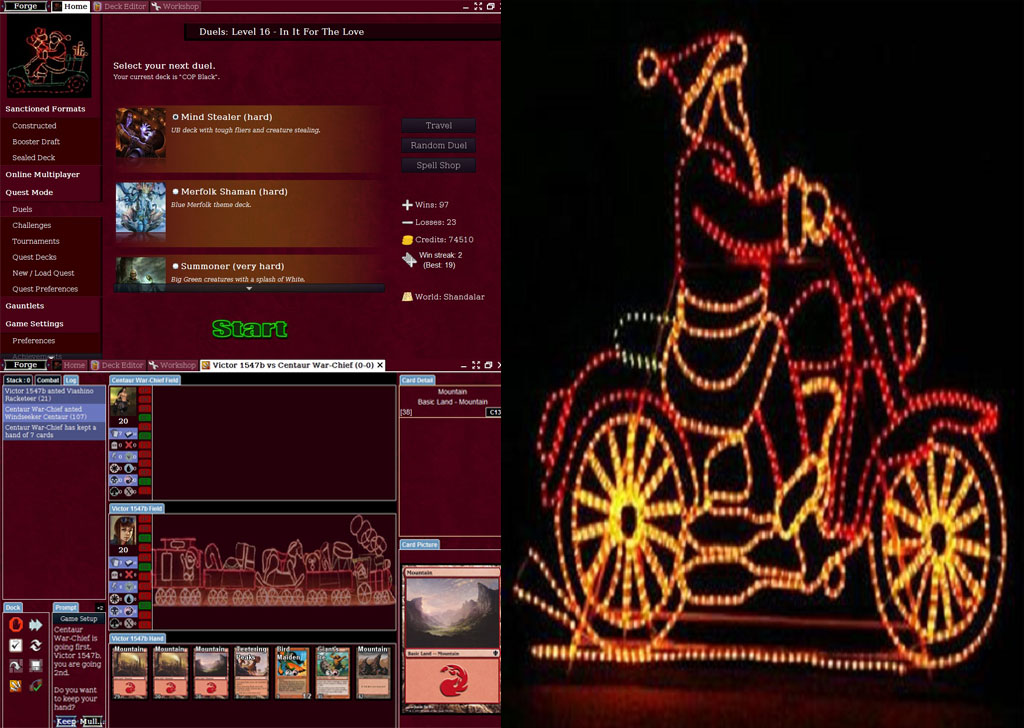Click the Victor 1547b player avatar
The height and width of the screenshot is (728, 1024).
coord(122,531)
